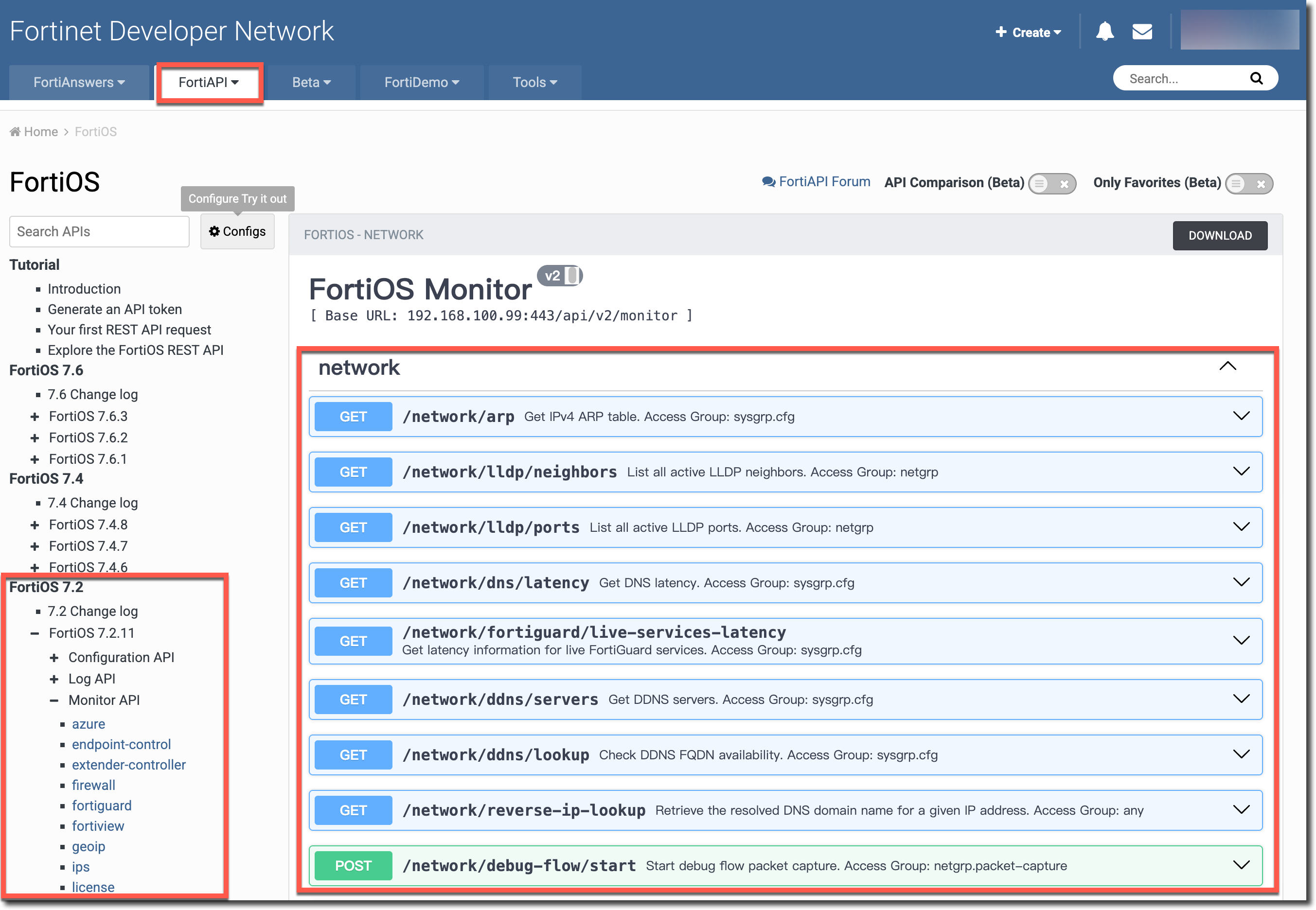1316x910 pixels.
Task: Click the Home breadcrumb house icon
Action: point(15,132)
